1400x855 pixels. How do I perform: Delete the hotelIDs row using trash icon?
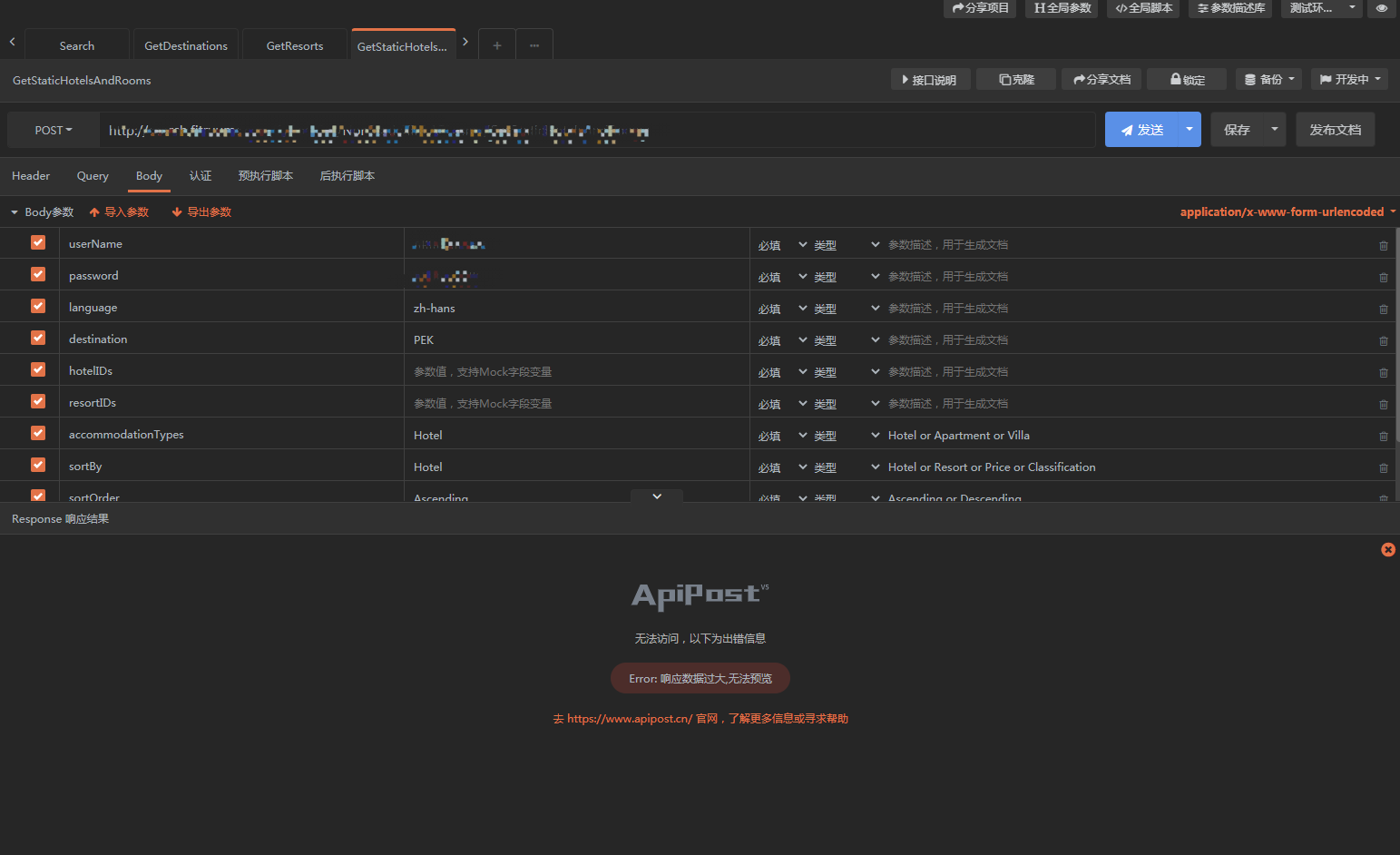coord(1383,372)
